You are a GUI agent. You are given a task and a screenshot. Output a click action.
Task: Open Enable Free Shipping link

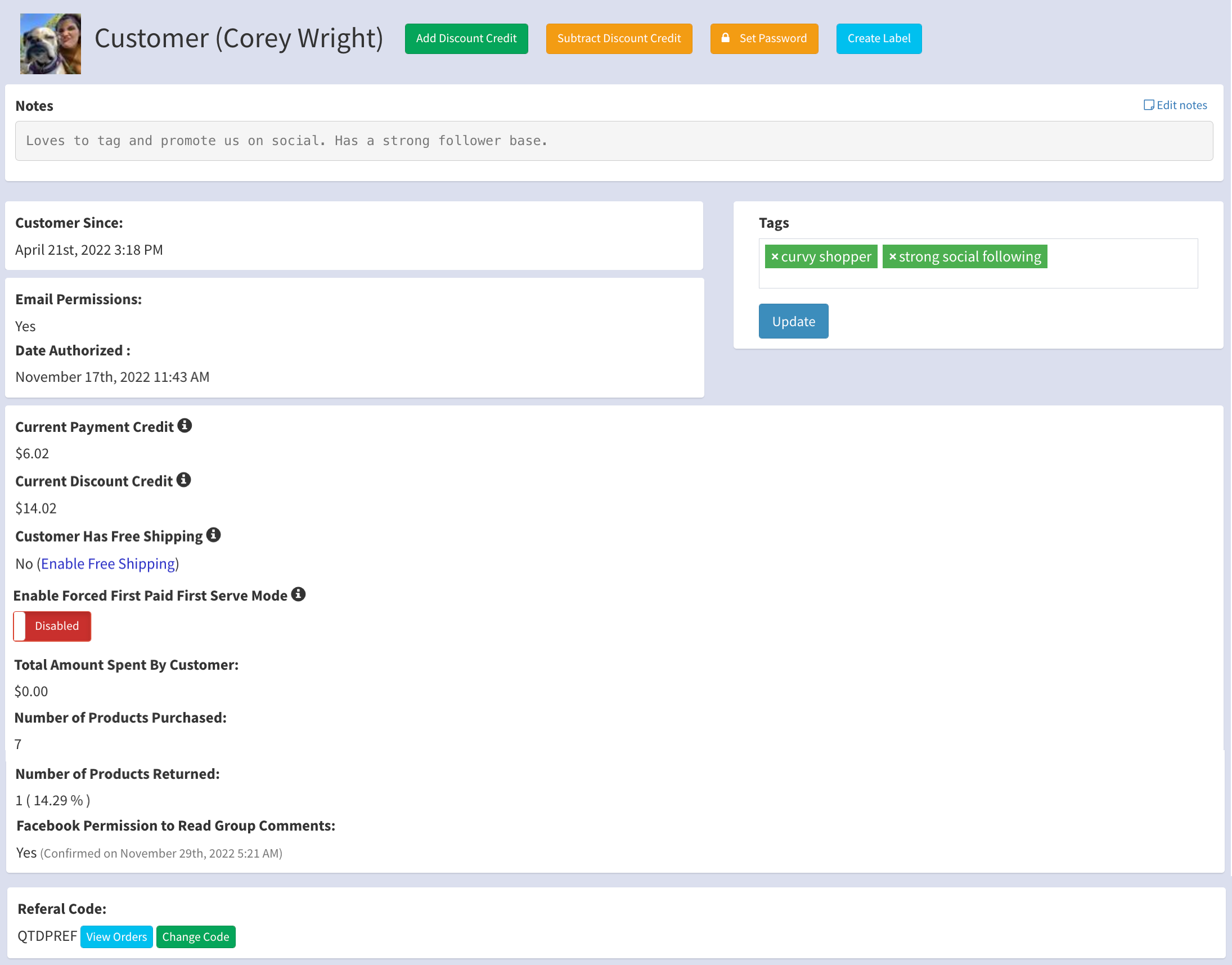click(108, 564)
